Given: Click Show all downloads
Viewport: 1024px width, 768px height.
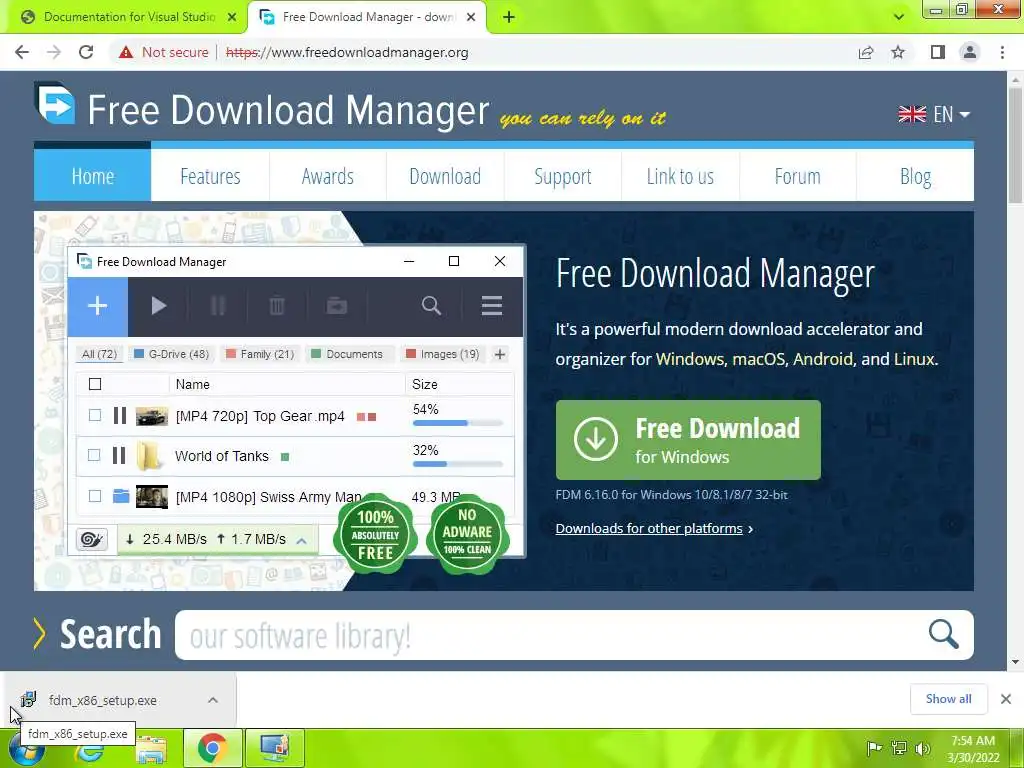Looking at the screenshot, I should tap(948, 699).
